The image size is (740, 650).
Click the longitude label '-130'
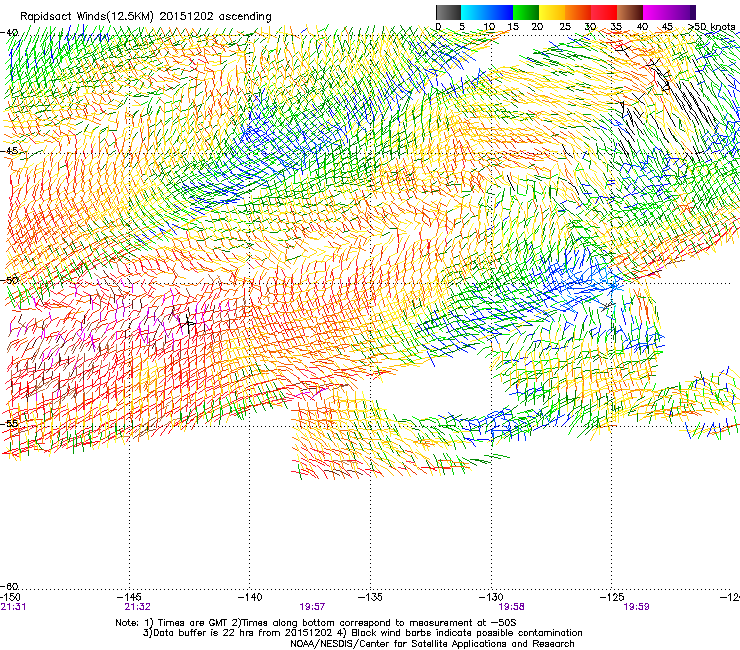(x=492, y=597)
